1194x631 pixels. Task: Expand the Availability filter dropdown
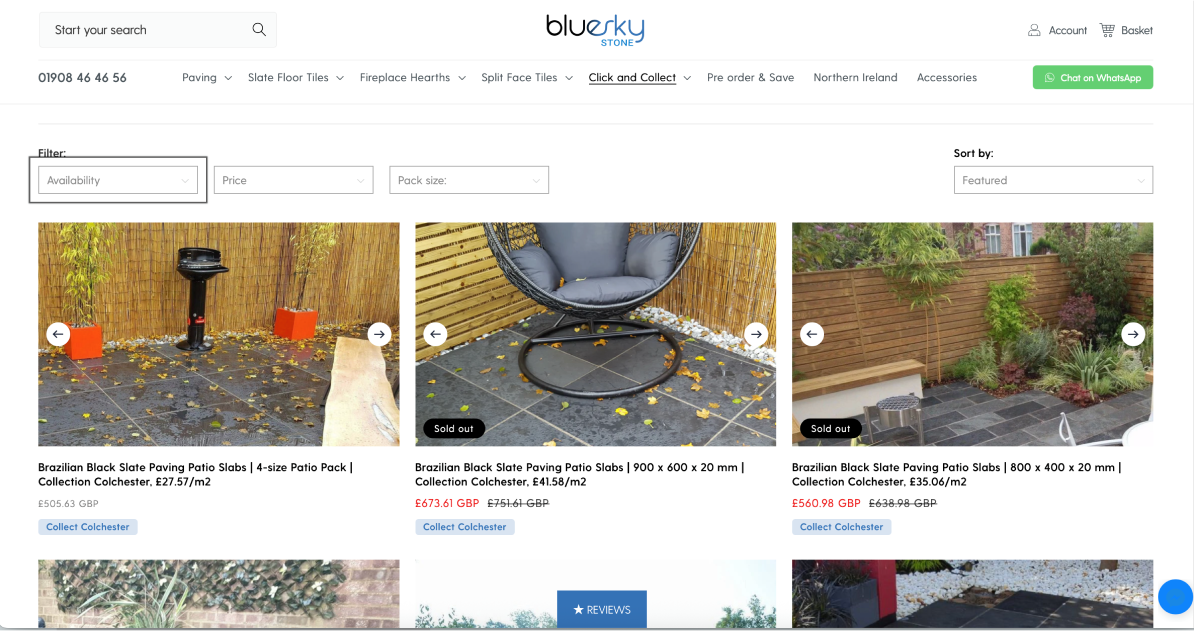click(x=118, y=180)
